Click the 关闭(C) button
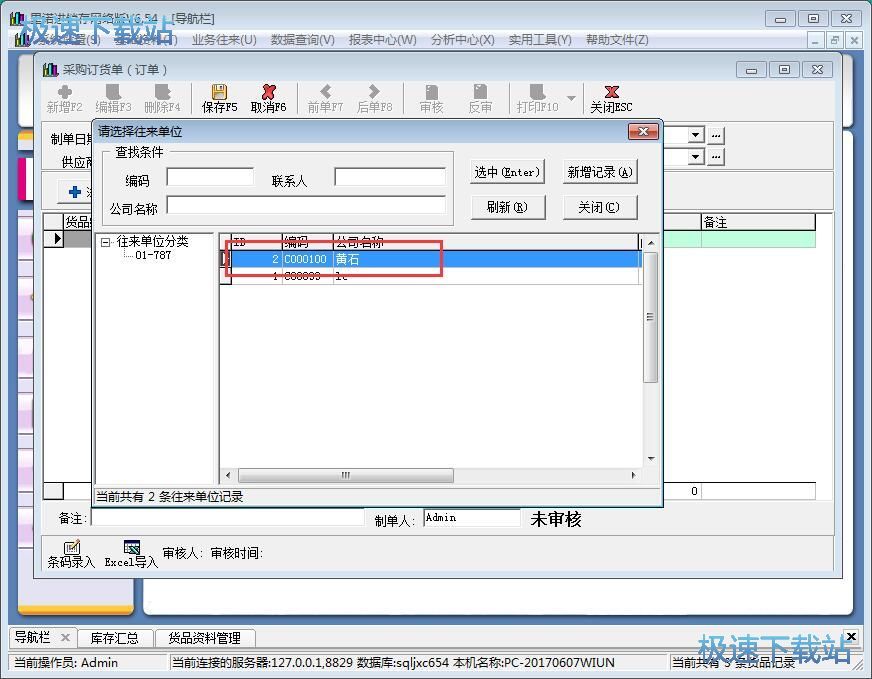 600,207
